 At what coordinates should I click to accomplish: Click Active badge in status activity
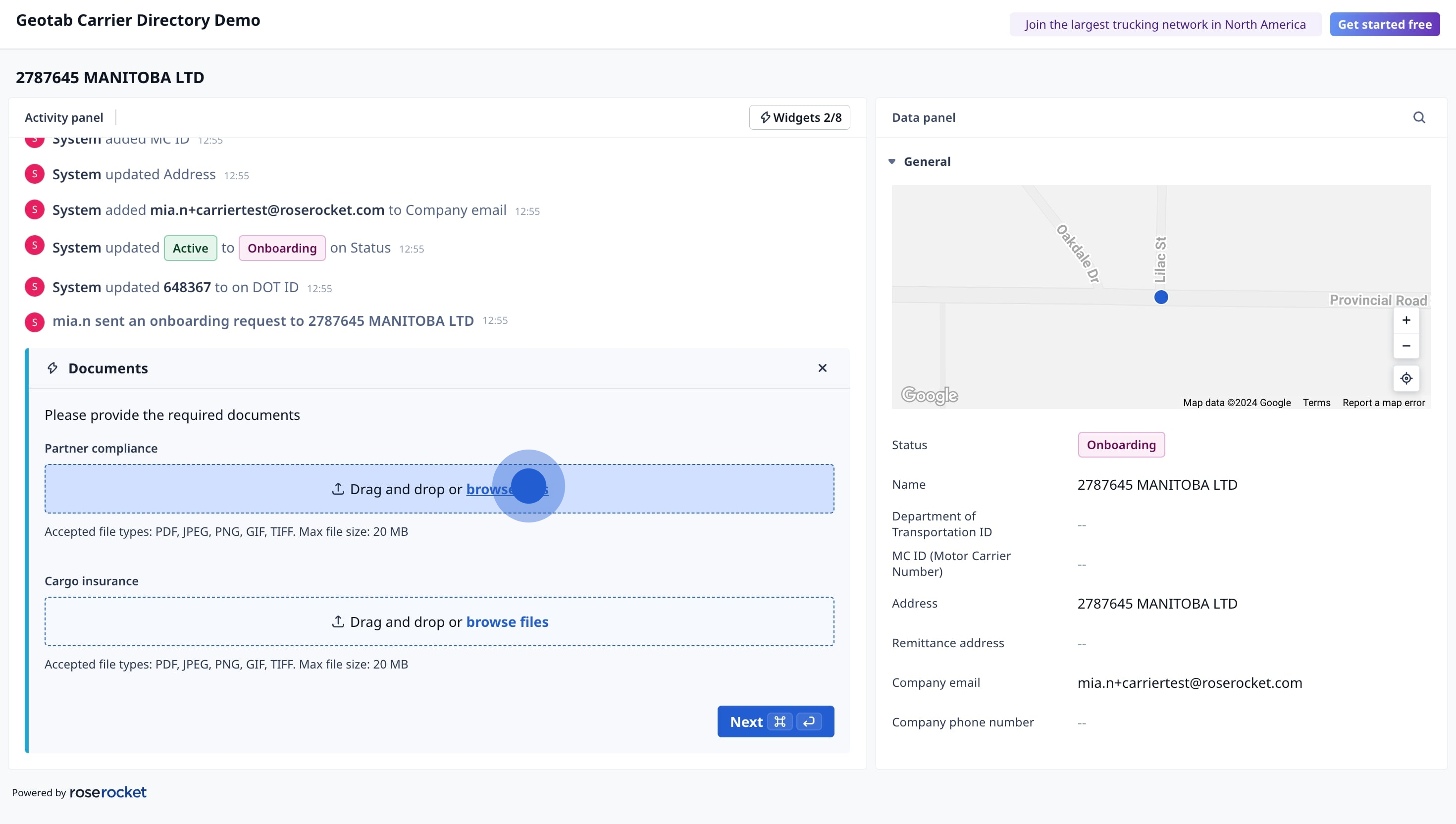[190, 248]
